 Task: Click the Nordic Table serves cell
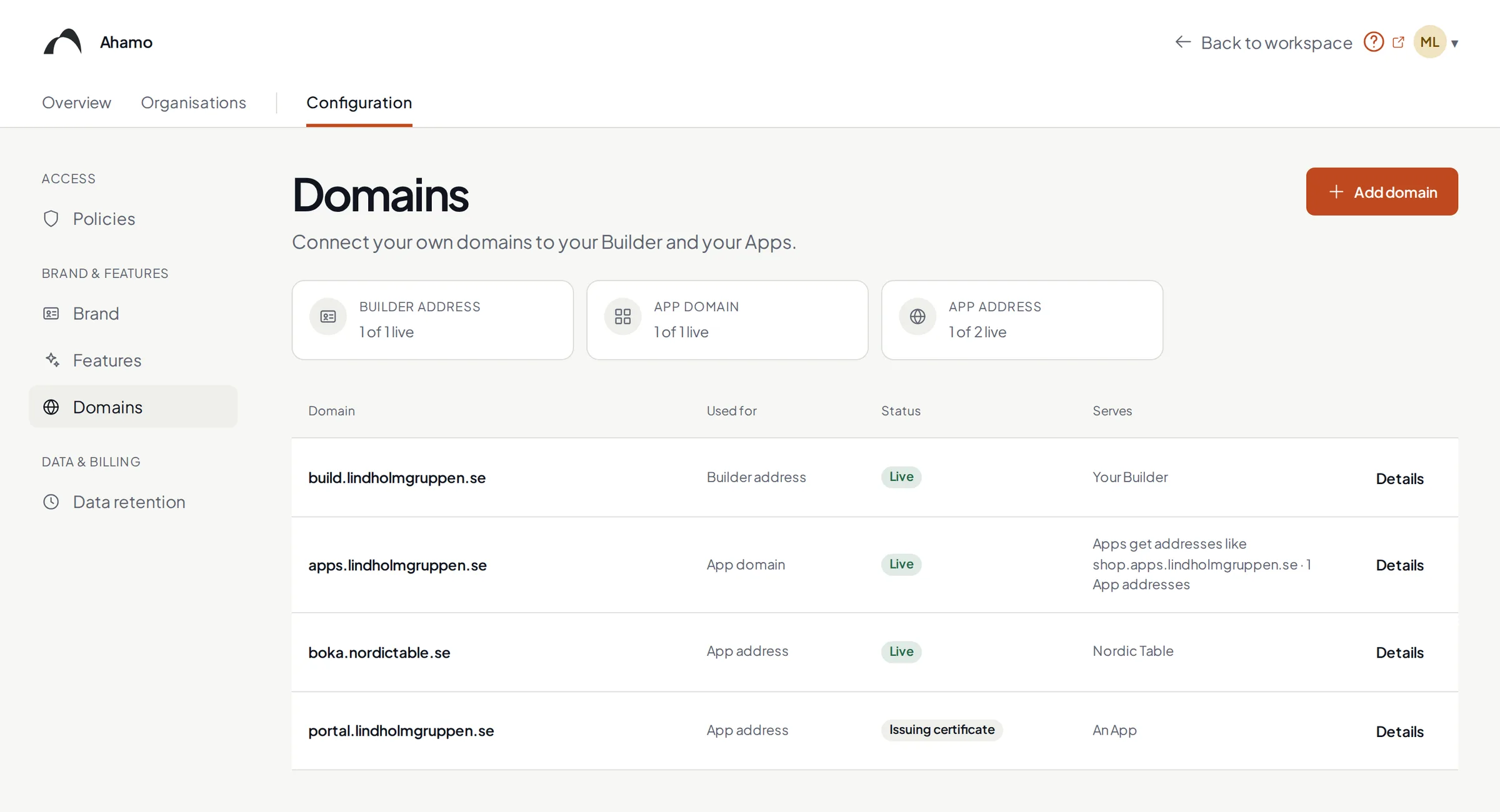(1132, 651)
